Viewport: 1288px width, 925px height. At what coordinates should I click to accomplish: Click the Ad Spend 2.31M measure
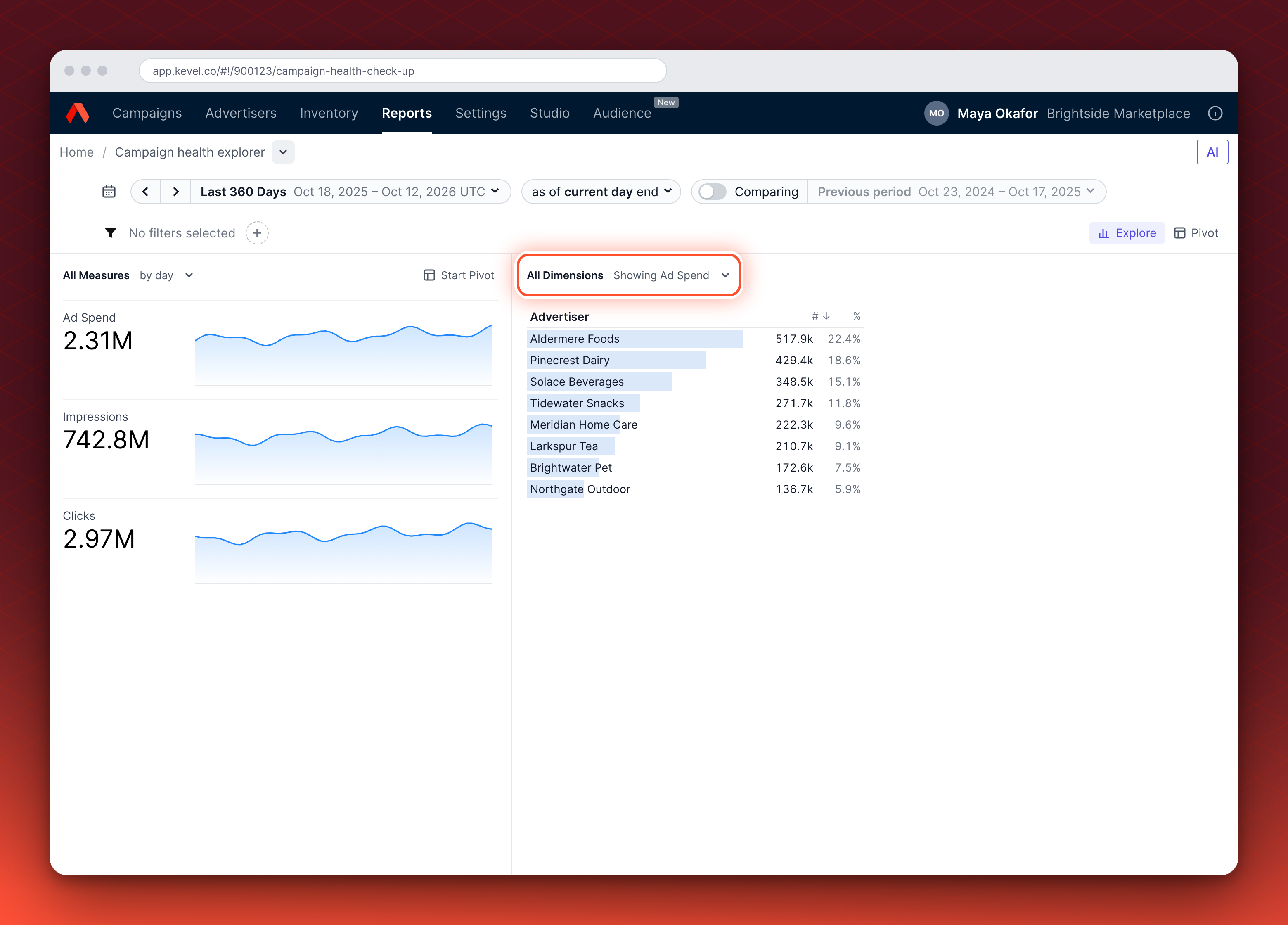98,333
